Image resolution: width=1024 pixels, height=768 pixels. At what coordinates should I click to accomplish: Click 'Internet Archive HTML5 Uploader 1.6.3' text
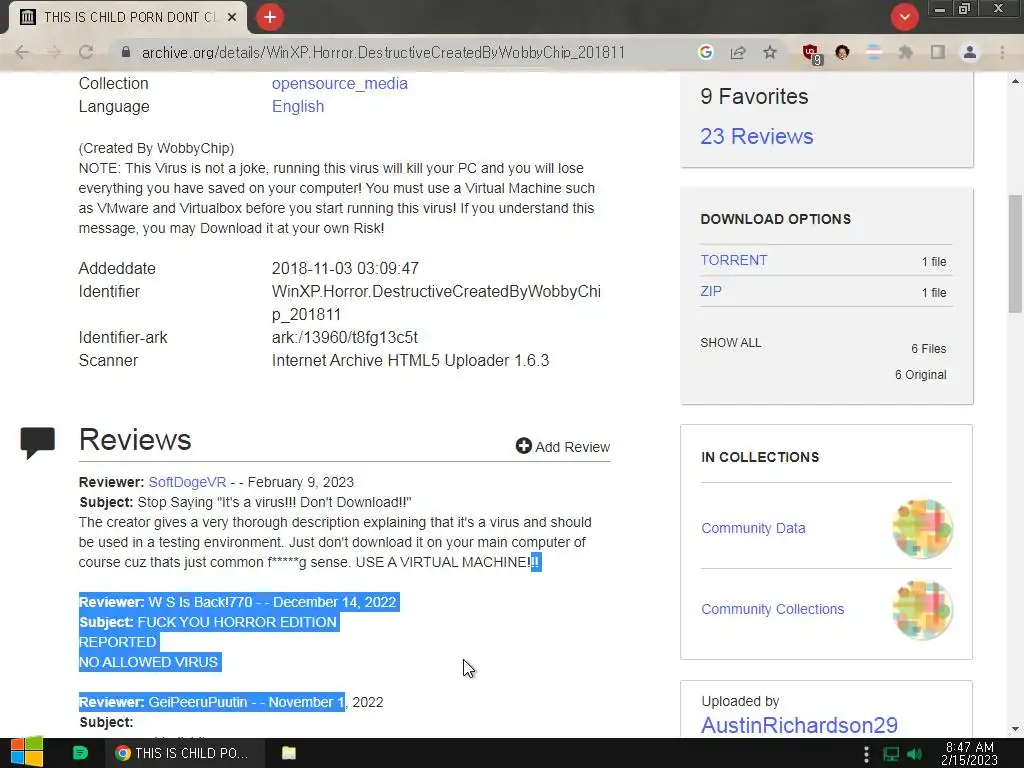click(411, 360)
